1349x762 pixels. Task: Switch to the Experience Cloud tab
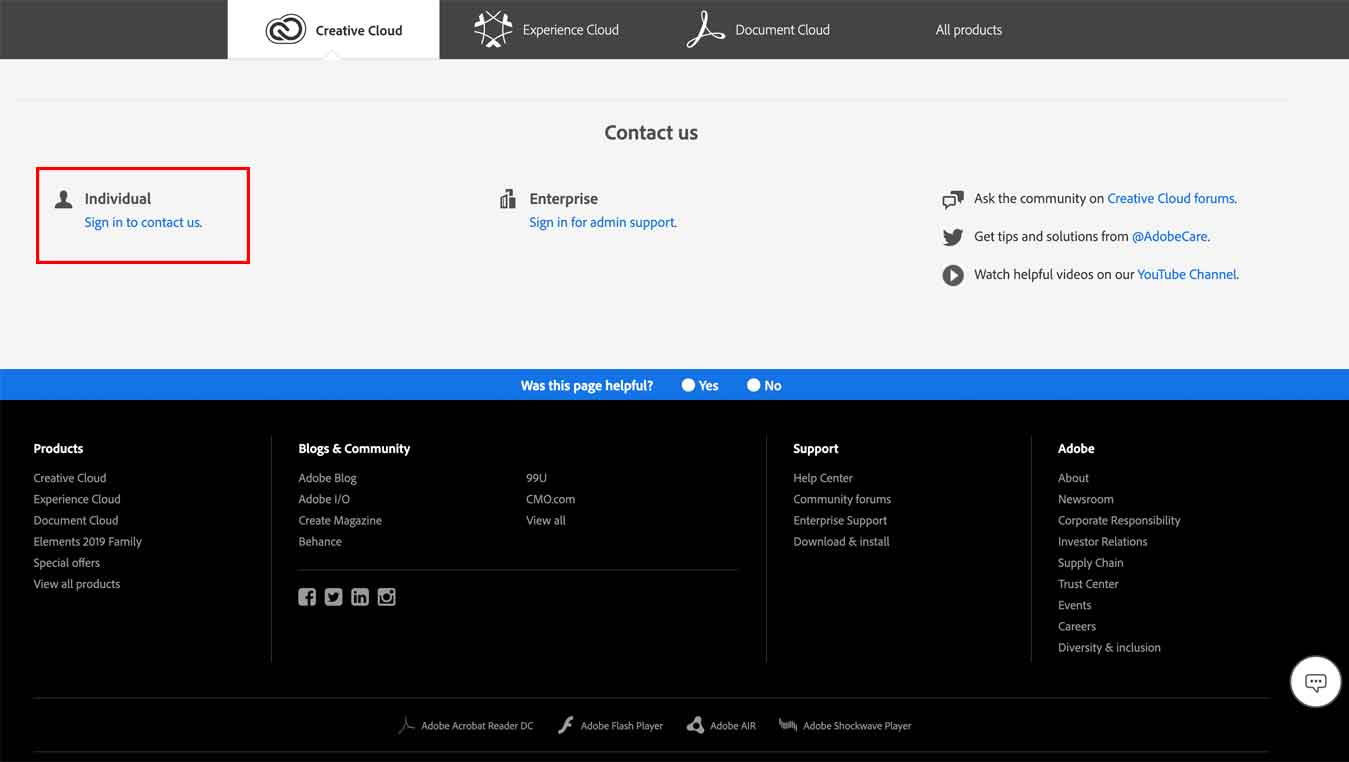(547, 30)
